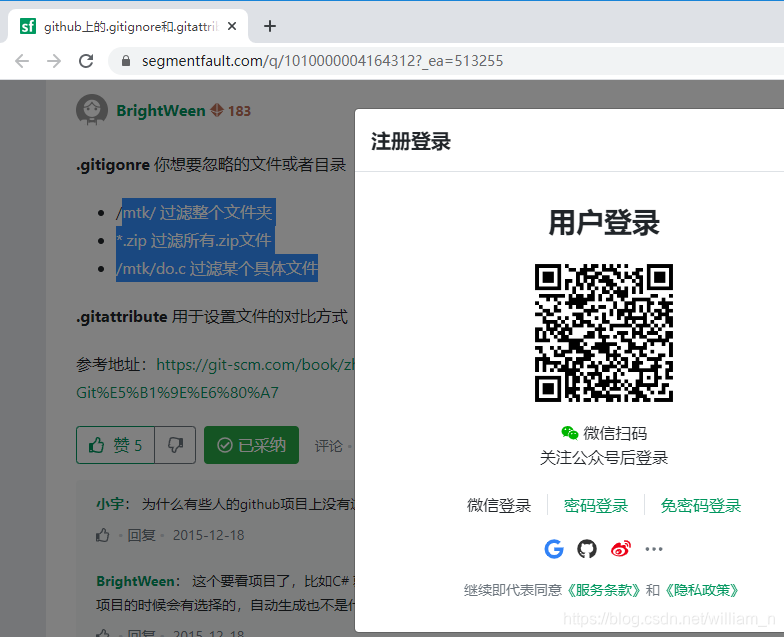Click the WeChat login QR code
Viewport: 784px width, 637px height.
pos(604,333)
